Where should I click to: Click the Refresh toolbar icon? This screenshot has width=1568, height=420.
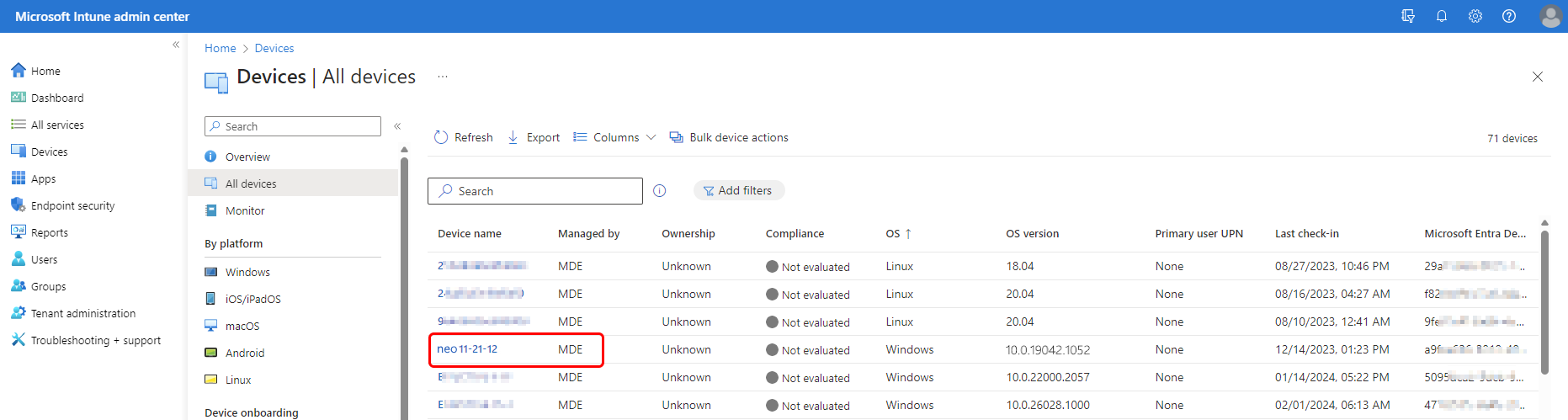tap(441, 137)
